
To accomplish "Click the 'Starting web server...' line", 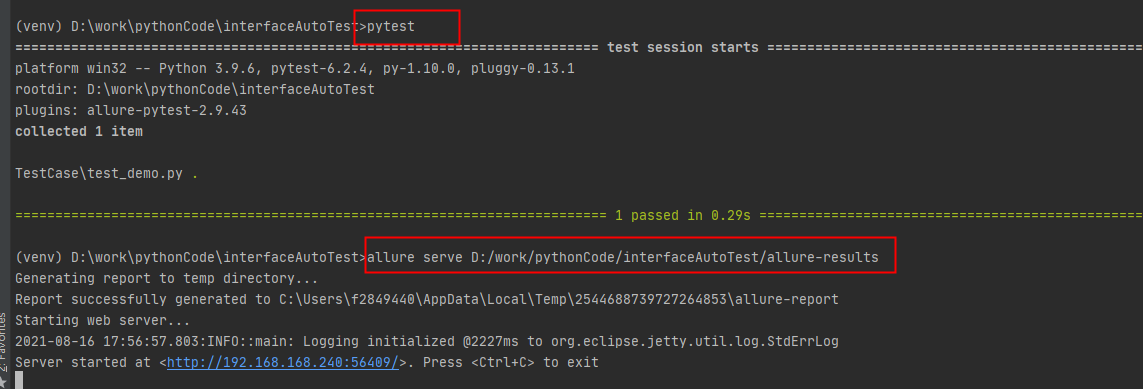I will pyautogui.click(x=102, y=320).
